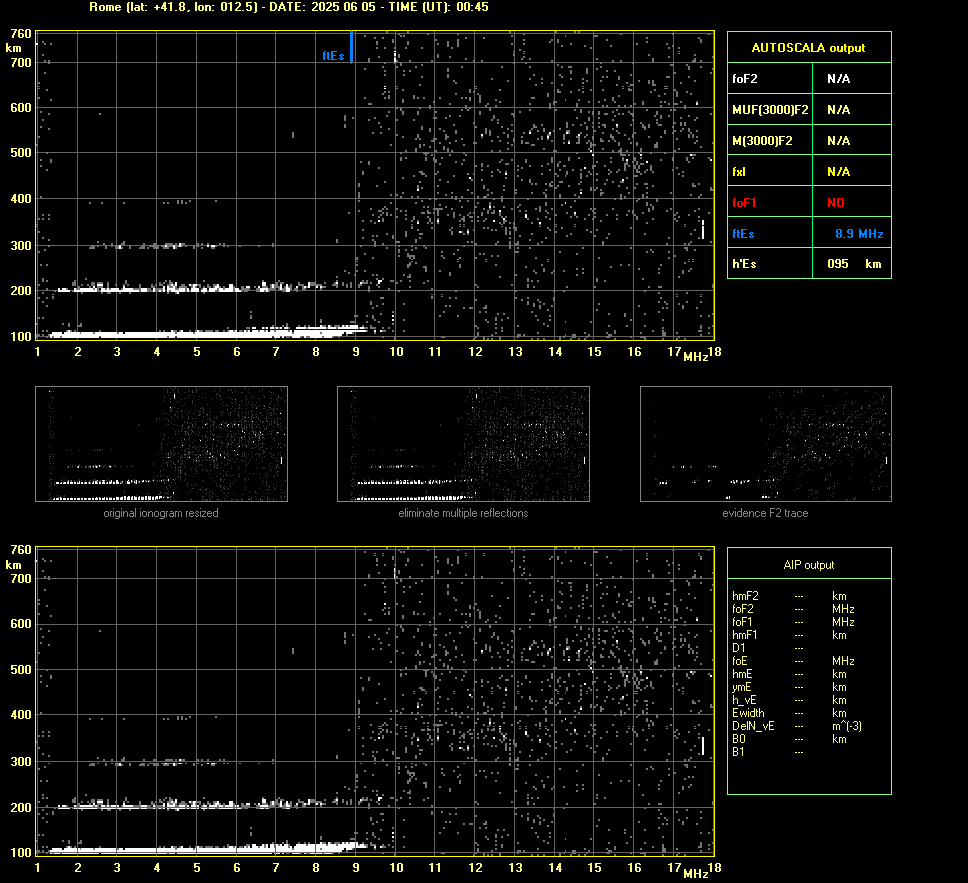
Task: Open the evidence F2 trace thumbnail
Action: [x=766, y=444]
